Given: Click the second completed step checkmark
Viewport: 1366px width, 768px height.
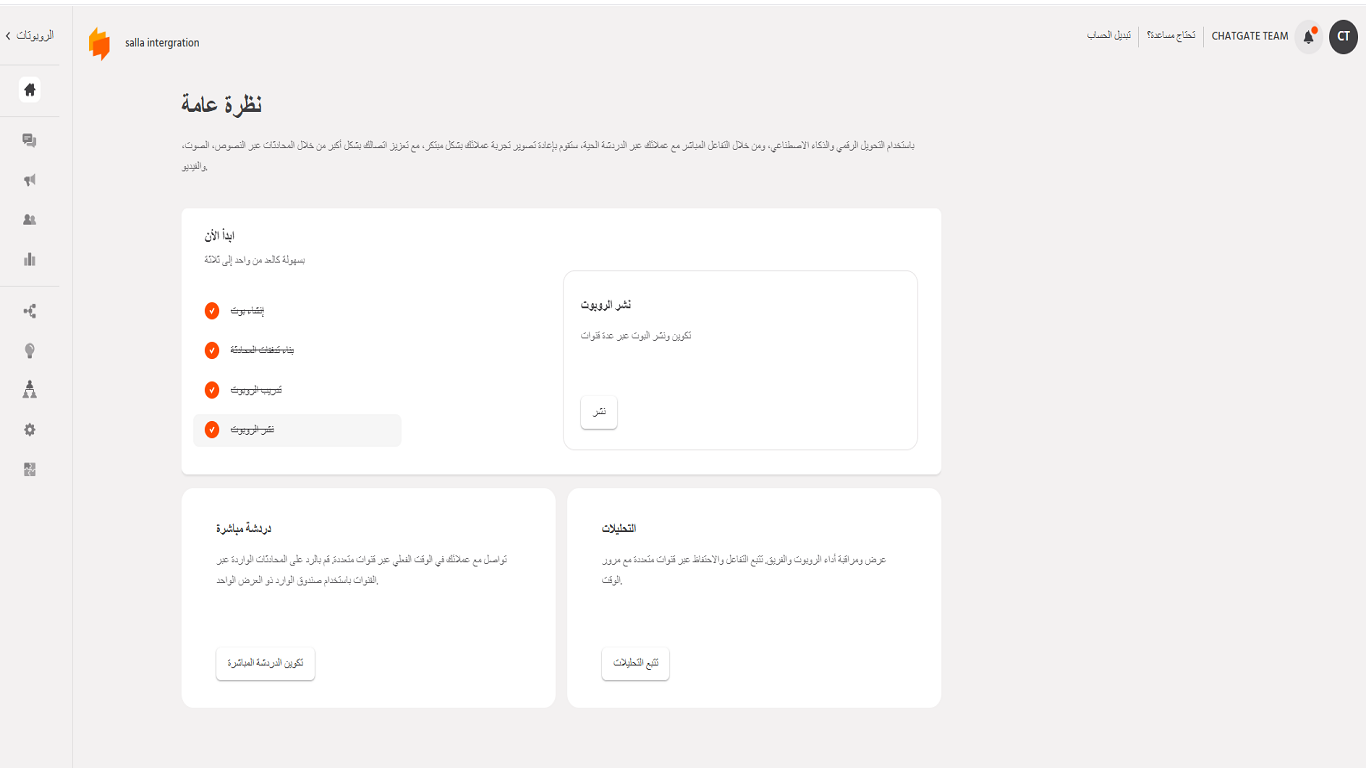Looking at the screenshot, I should [212, 350].
